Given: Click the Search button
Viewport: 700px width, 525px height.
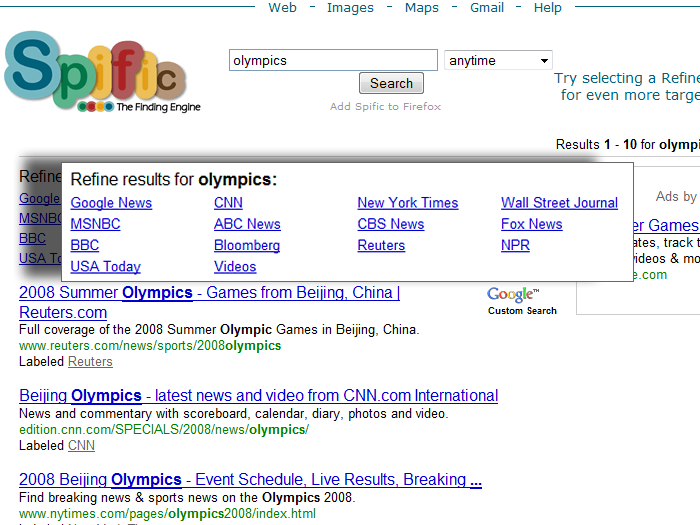Looking at the screenshot, I should coord(391,83).
